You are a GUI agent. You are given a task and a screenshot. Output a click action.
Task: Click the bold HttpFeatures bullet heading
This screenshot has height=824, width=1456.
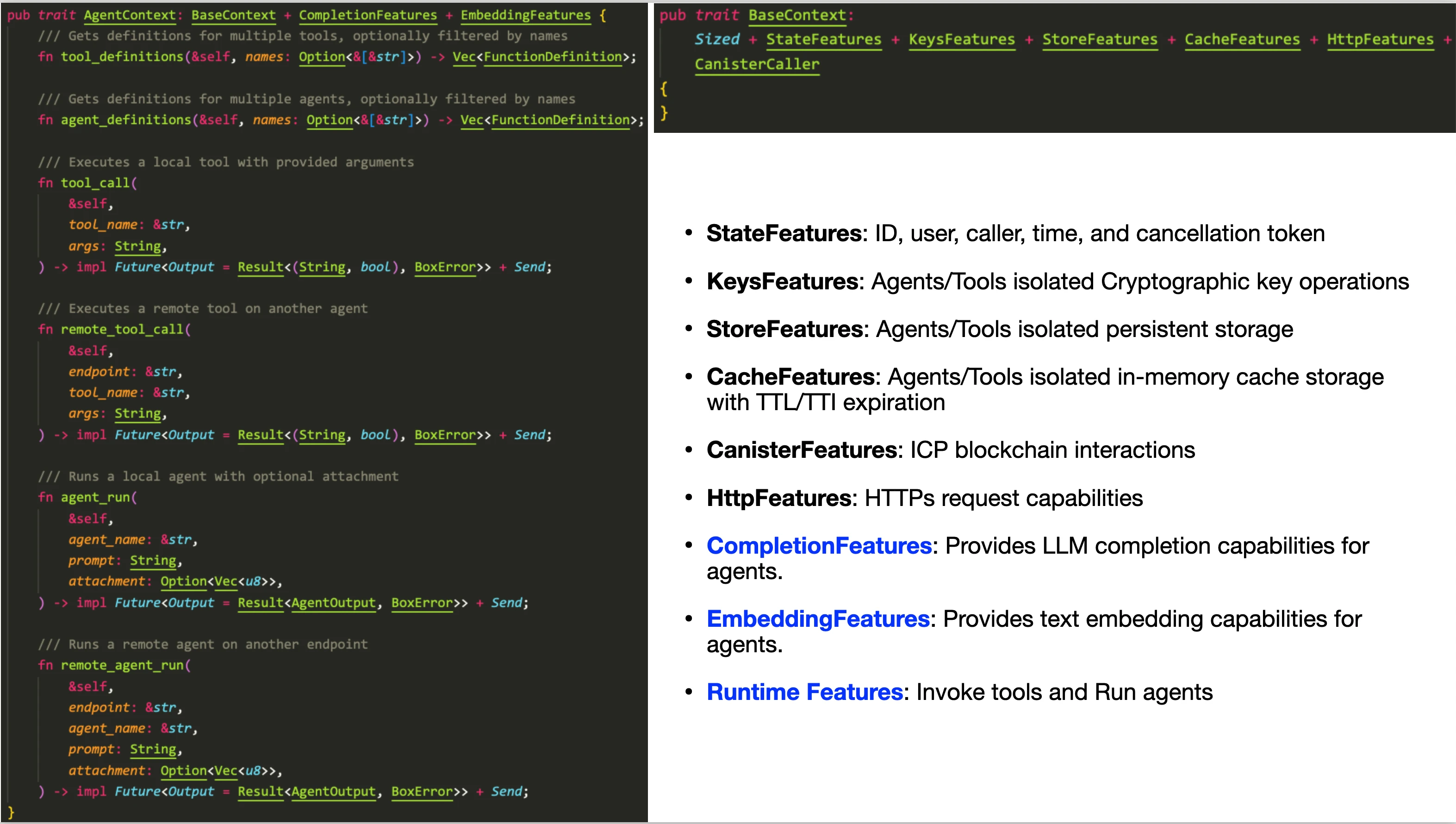(x=779, y=498)
